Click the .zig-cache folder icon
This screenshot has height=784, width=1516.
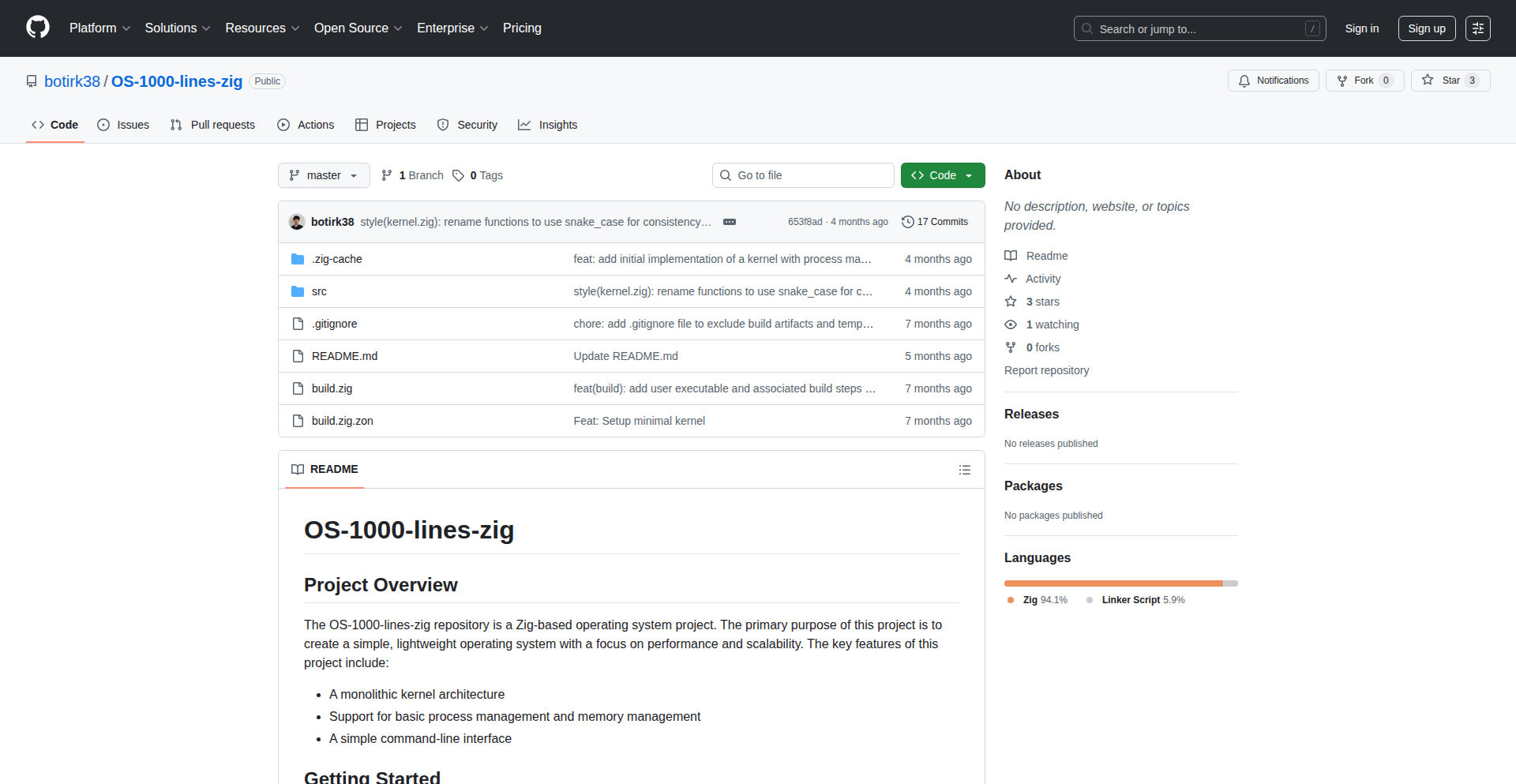pyautogui.click(x=298, y=259)
